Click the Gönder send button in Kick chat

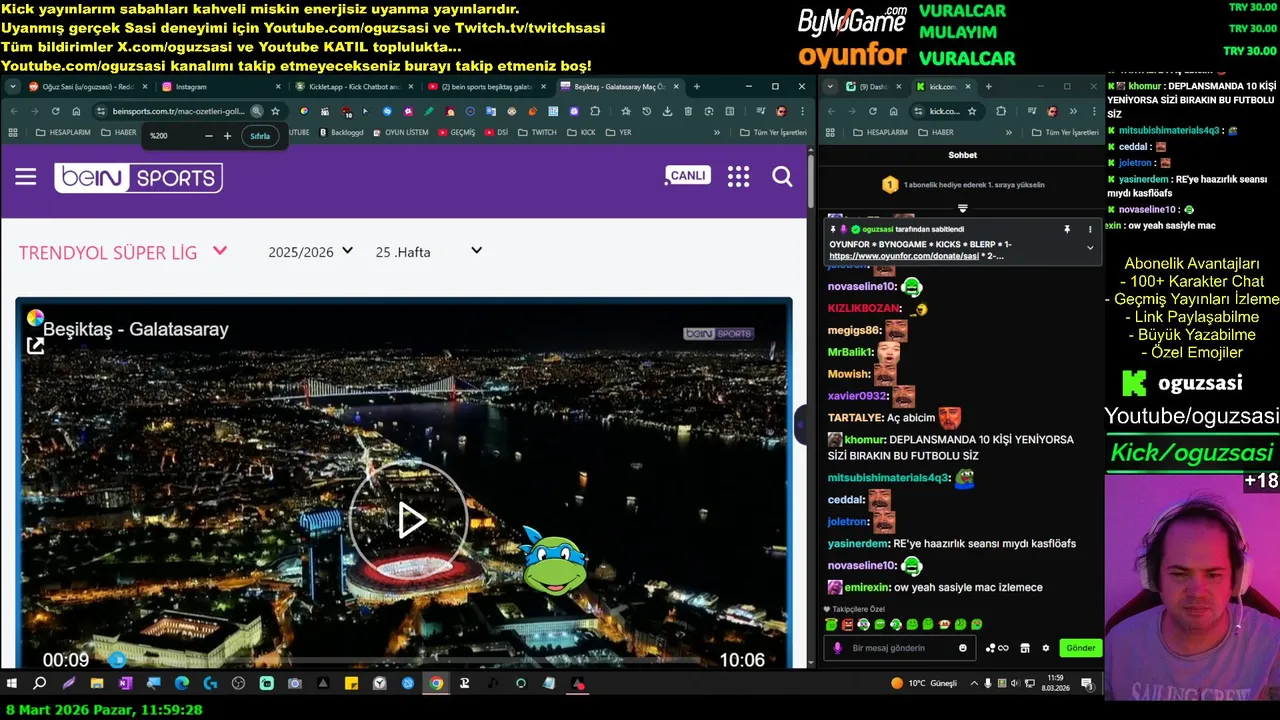1080,648
